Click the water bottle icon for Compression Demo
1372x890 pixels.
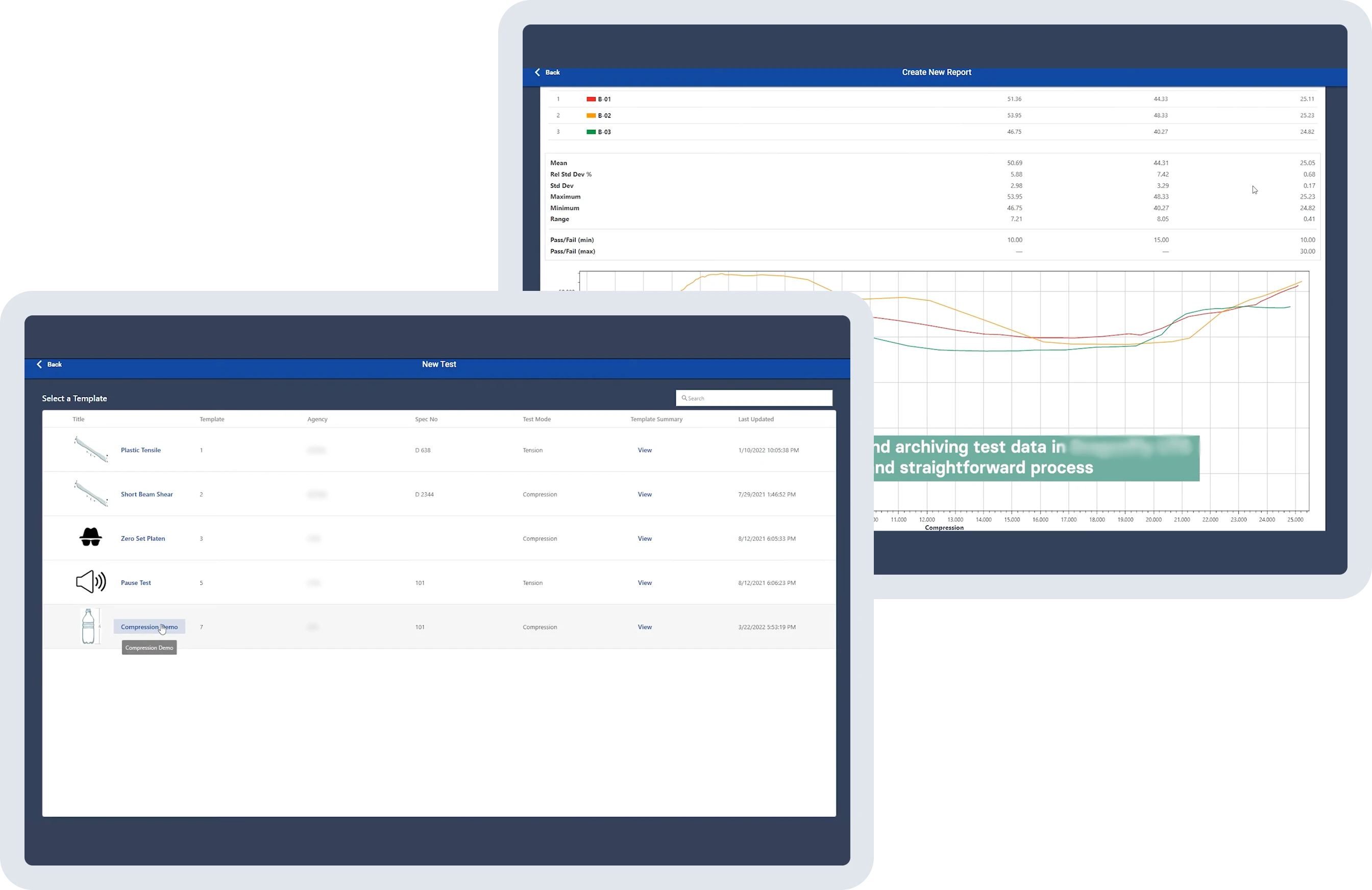point(90,626)
